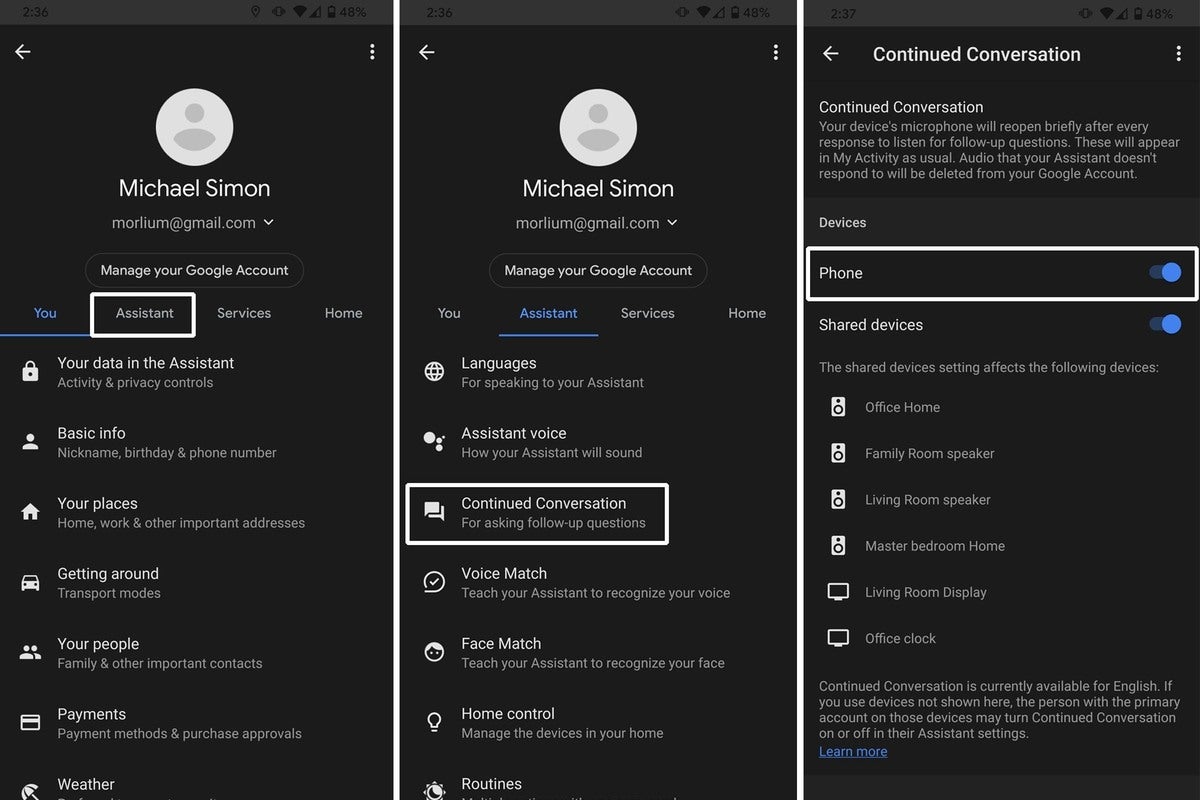Open Services tab on middle screen

(648, 313)
